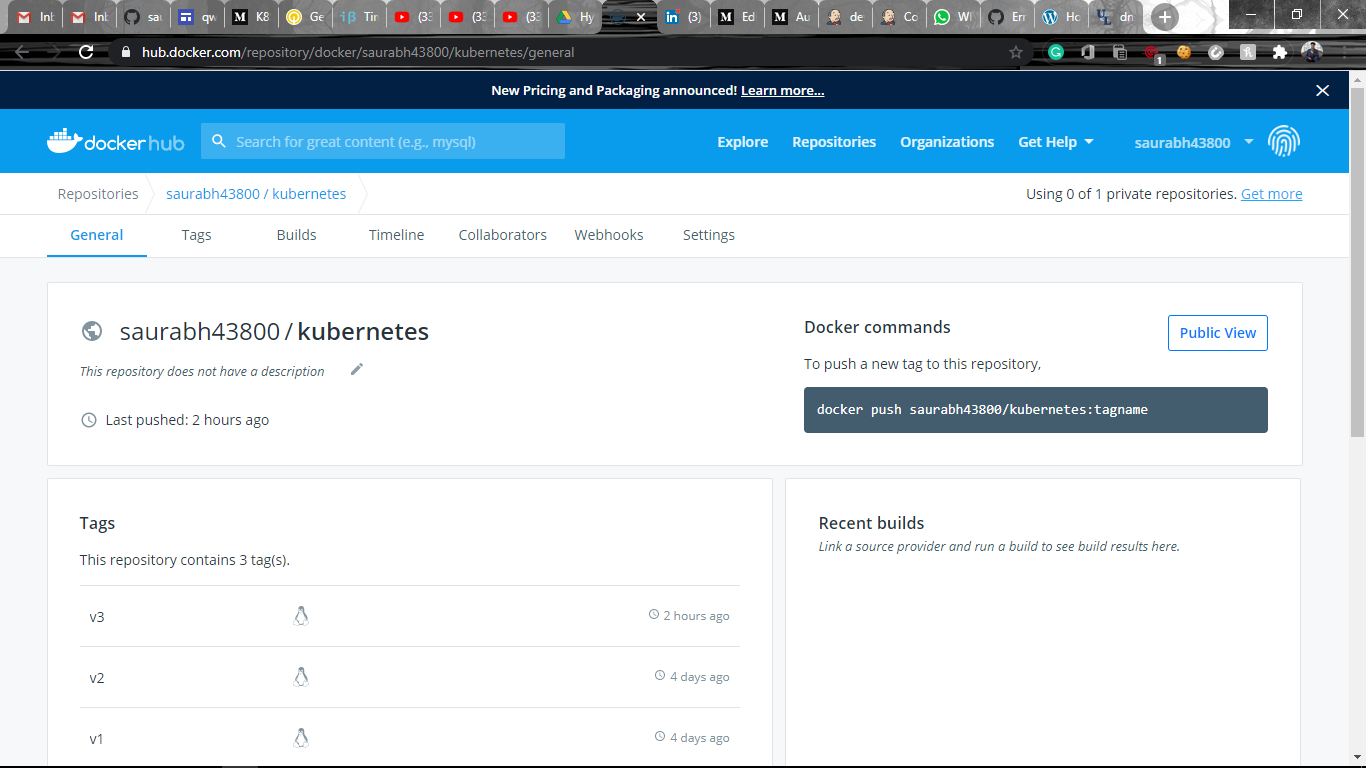Click the fingerprint icon in the navigation bar
Image resolution: width=1366 pixels, height=768 pixels.
pyautogui.click(x=1284, y=140)
